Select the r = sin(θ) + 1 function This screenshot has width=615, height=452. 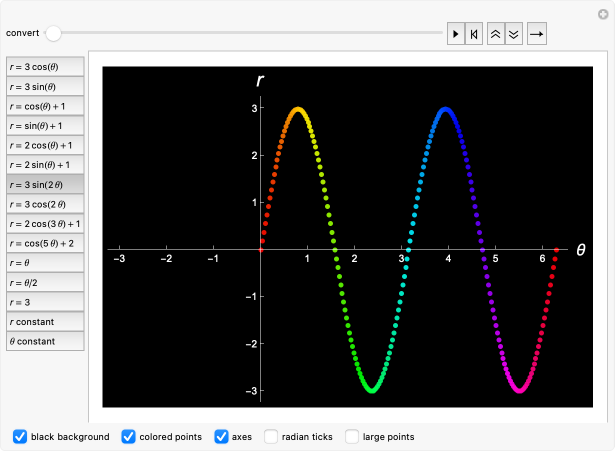(45, 126)
